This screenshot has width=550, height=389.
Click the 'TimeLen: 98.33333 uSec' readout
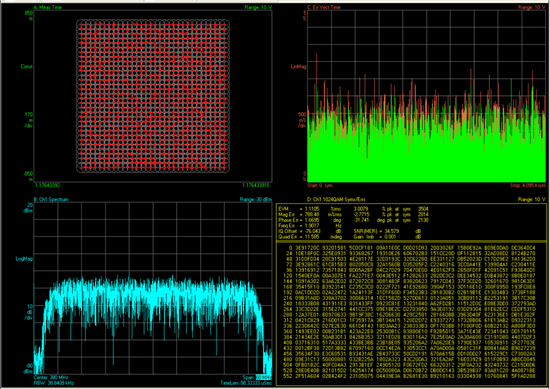pos(246,383)
